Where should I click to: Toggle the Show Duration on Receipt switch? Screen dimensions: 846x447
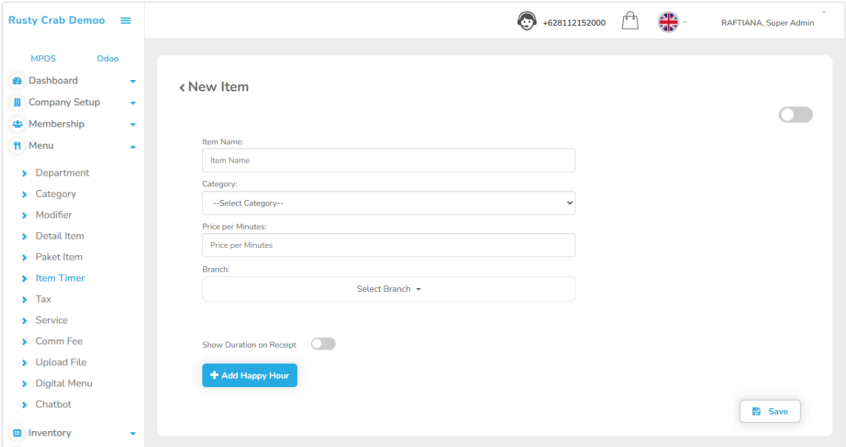click(323, 344)
